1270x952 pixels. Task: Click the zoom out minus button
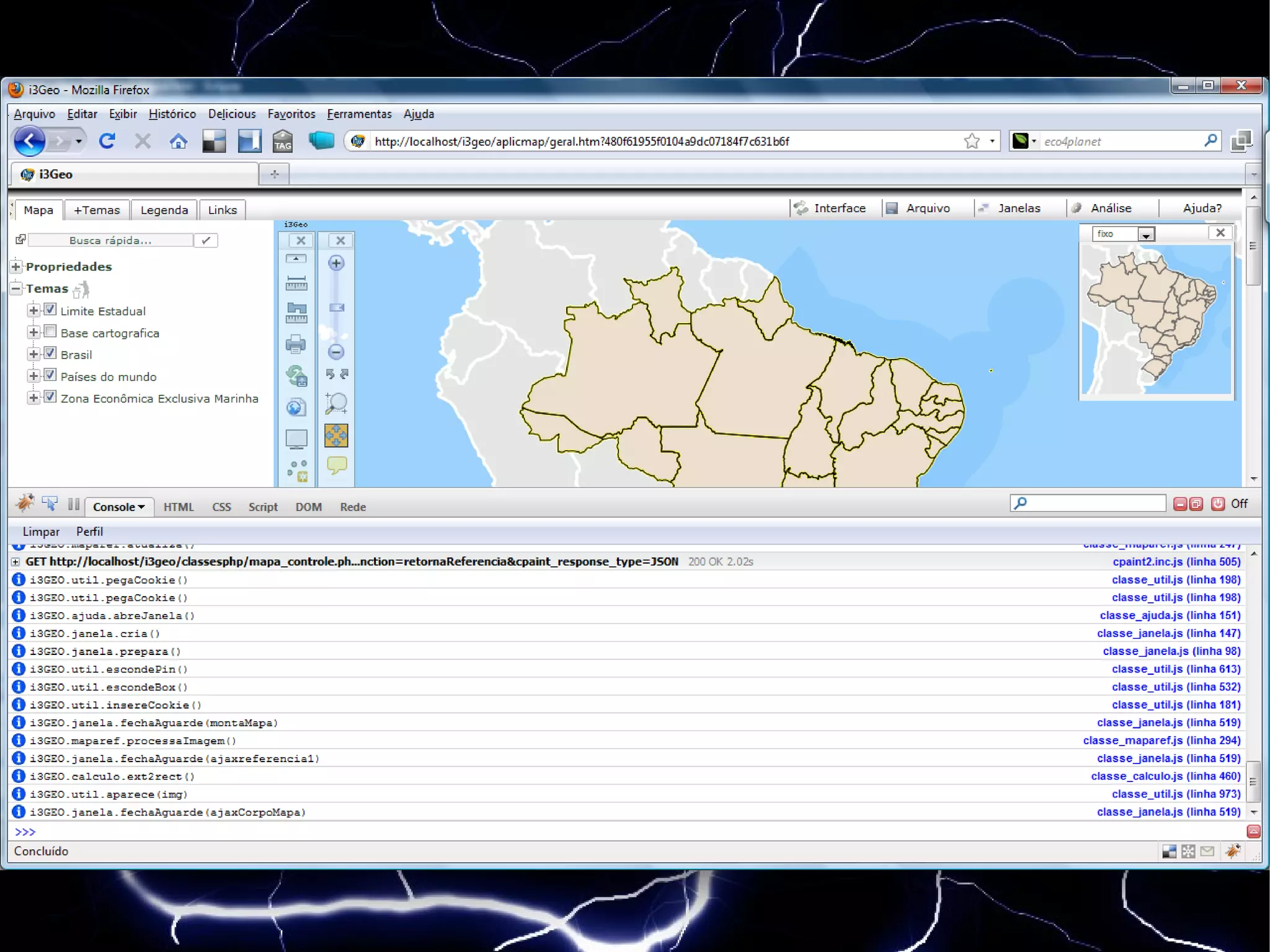(336, 352)
